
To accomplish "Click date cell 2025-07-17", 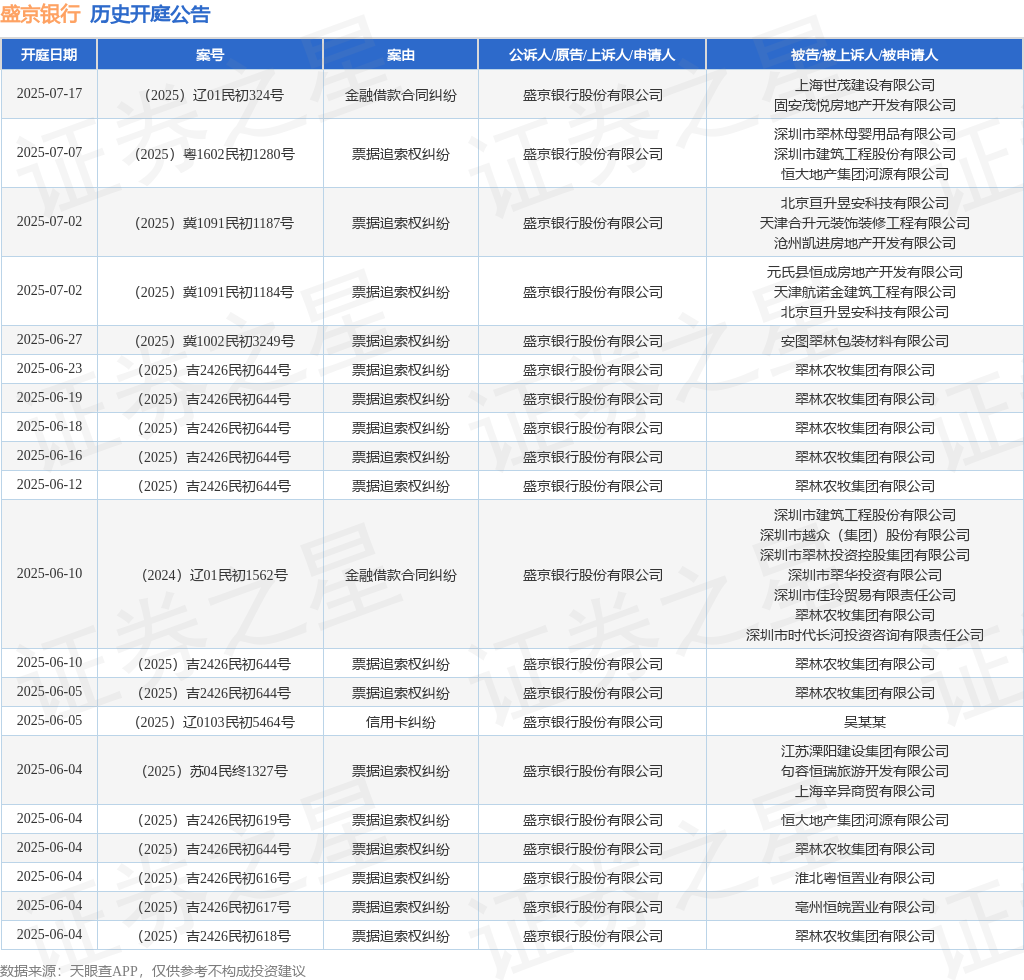I will 50,93.
